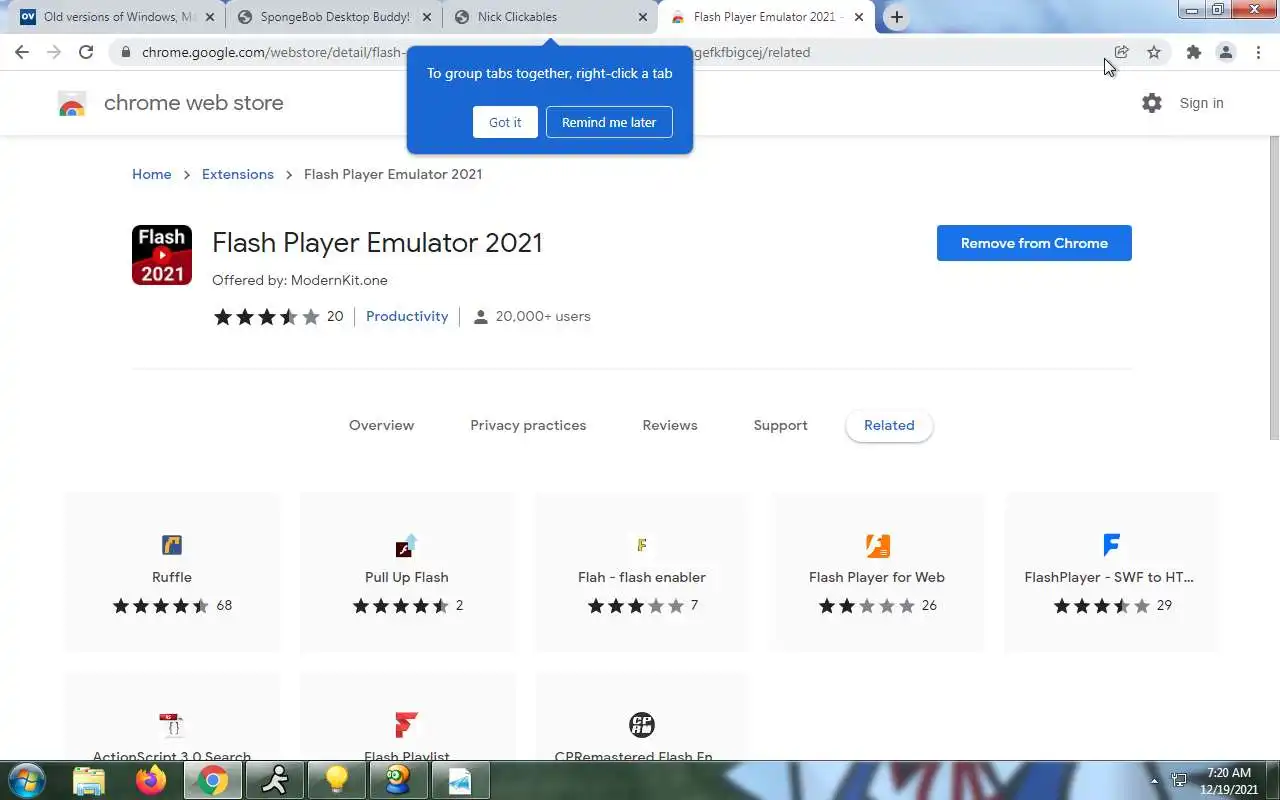Open a new browser tab
Image resolution: width=1280 pixels, height=800 pixels.
click(x=897, y=17)
